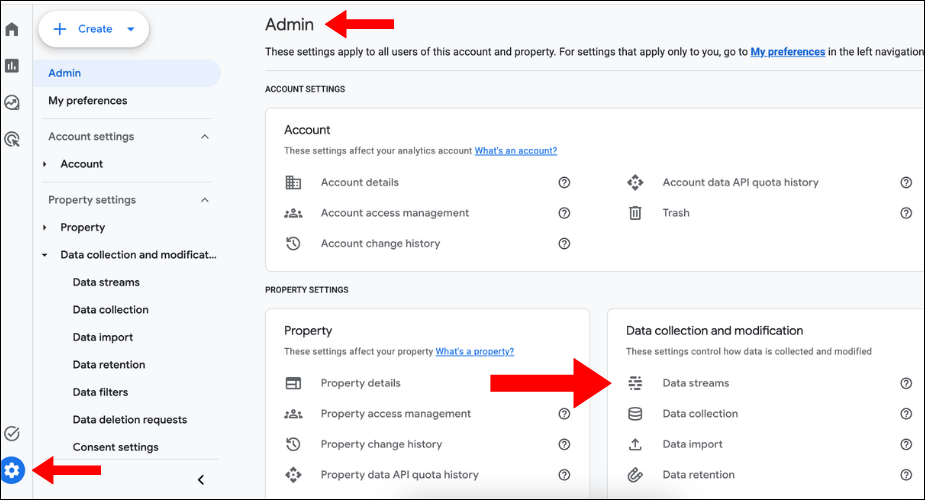Image resolution: width=925 pixels, height=500 pixels.
Task: Click the Property data API quota icon
Action: click(x=293, y=475)
